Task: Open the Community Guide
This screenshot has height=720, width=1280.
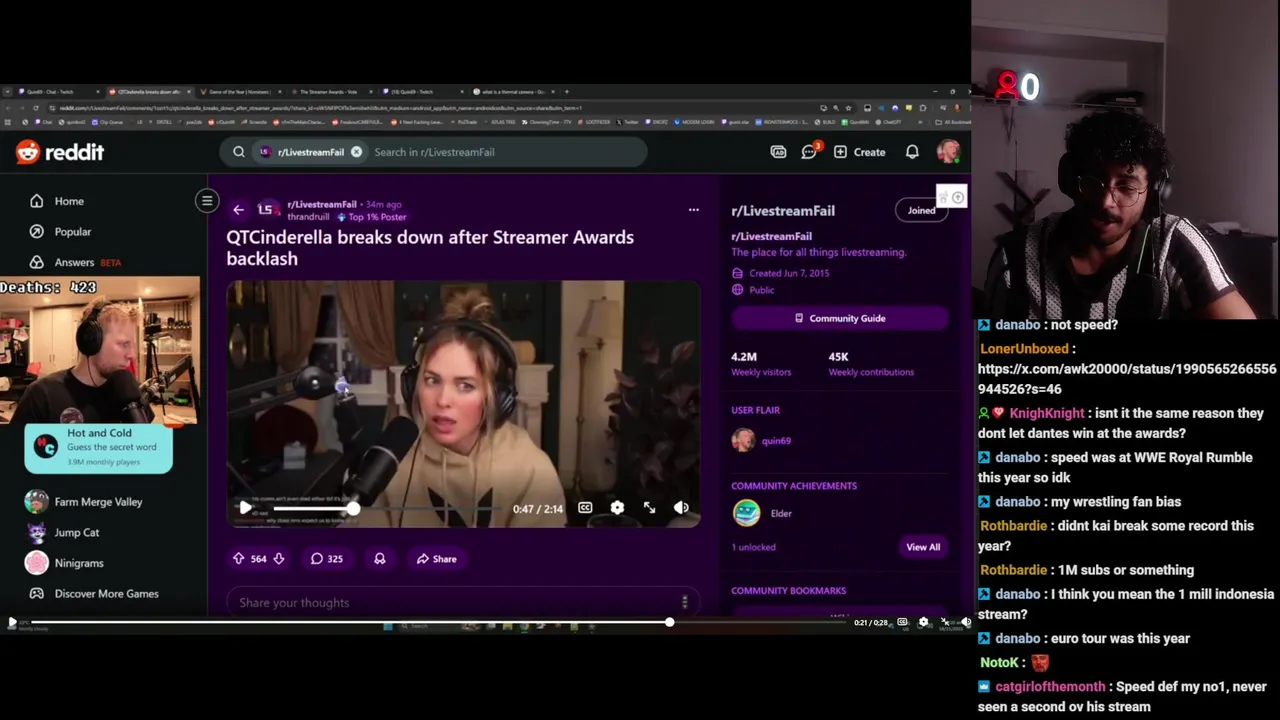Action: point(840,318)
